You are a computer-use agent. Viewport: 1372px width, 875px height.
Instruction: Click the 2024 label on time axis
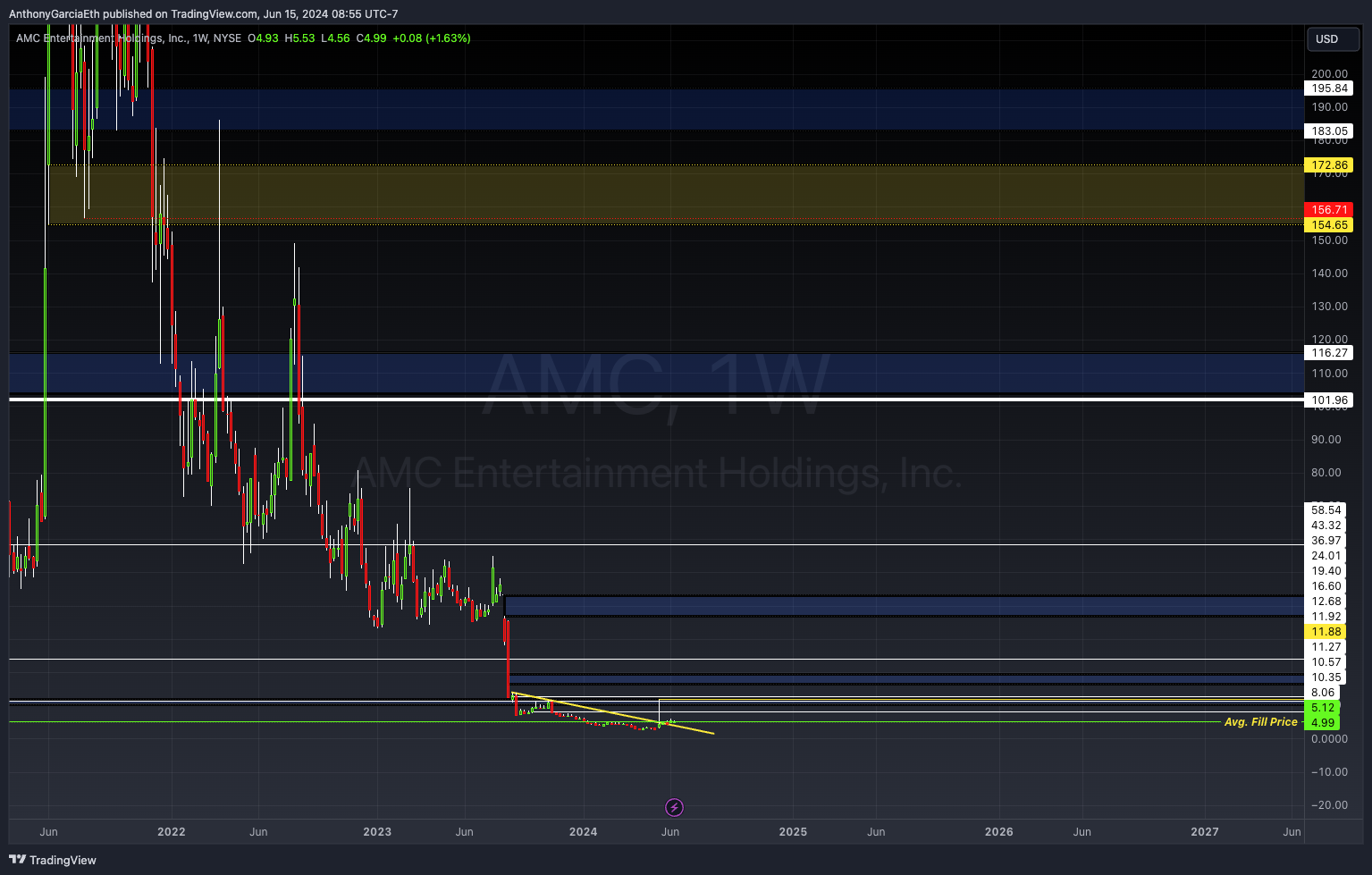pyautogui.click(x=584, y=832)
